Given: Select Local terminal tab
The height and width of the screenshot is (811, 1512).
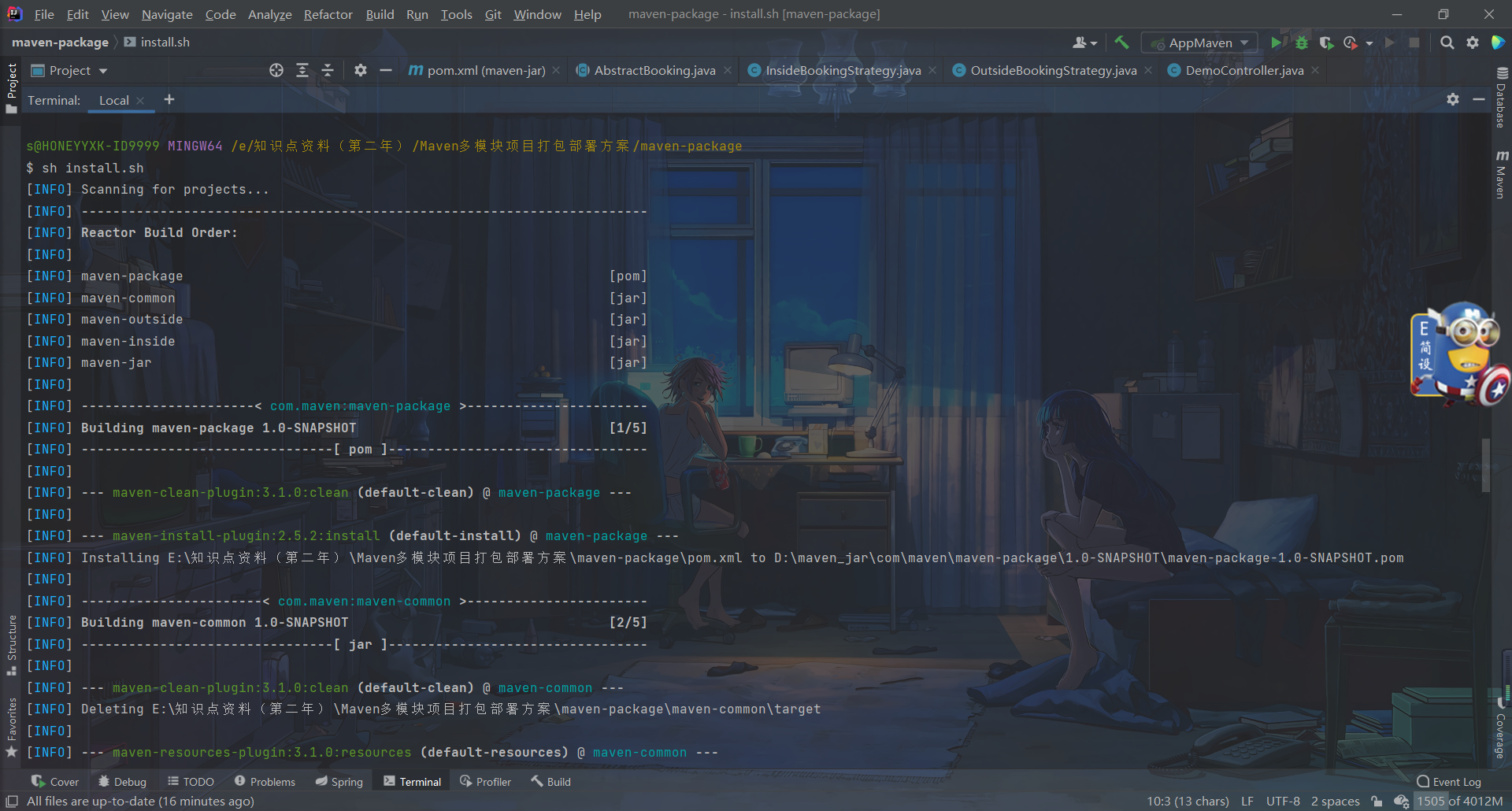Looking at the screenshot, I should point(113,100).
